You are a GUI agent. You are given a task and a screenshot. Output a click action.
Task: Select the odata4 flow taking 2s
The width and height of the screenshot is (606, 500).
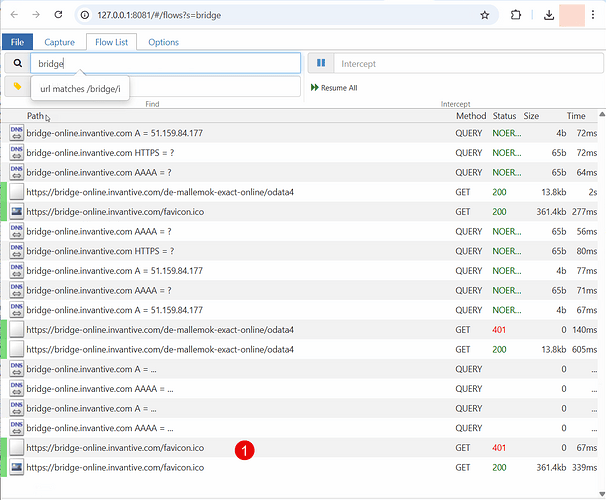pos(300,192)
